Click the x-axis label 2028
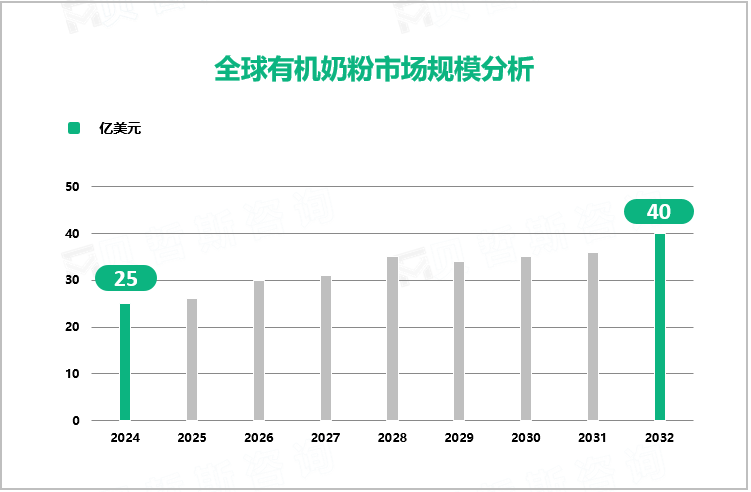The height and width of the screenshot is (492, 751). click(392, 438)
